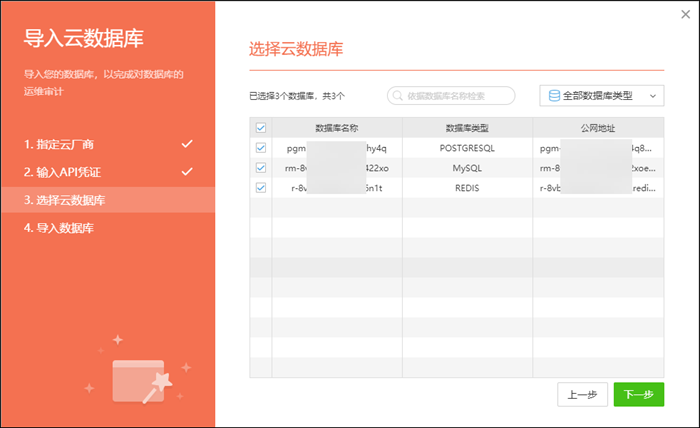Uncheck the MySQL database row checkbox
Viewport: 700px width, 428px height.
tap(261, 168)
